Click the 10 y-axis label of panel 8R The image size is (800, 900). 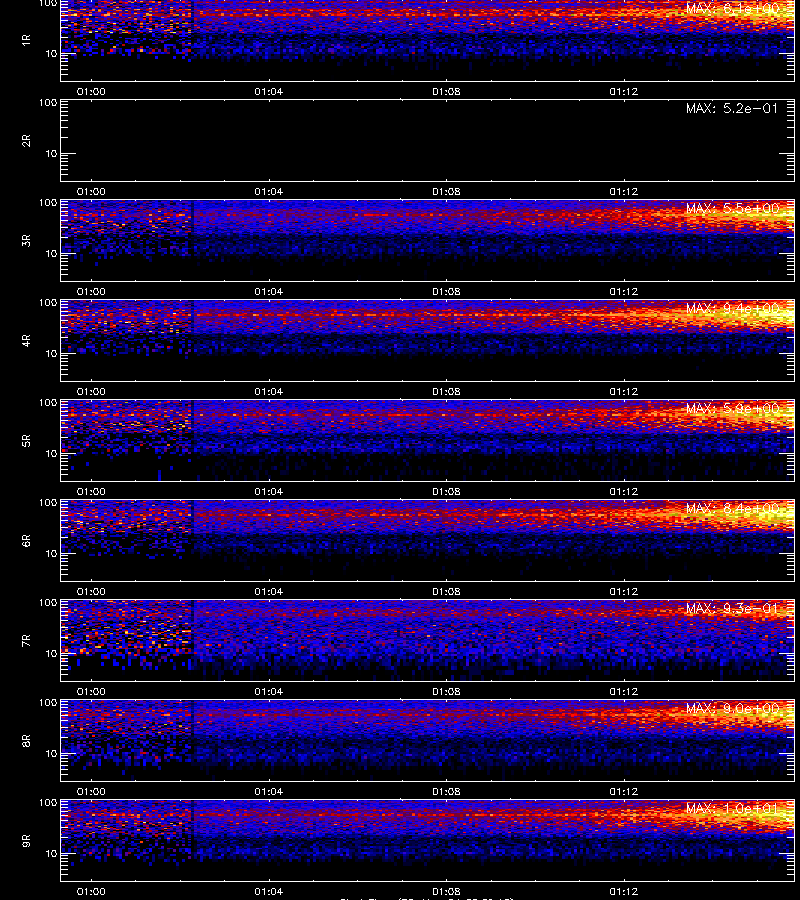(51, 754)
